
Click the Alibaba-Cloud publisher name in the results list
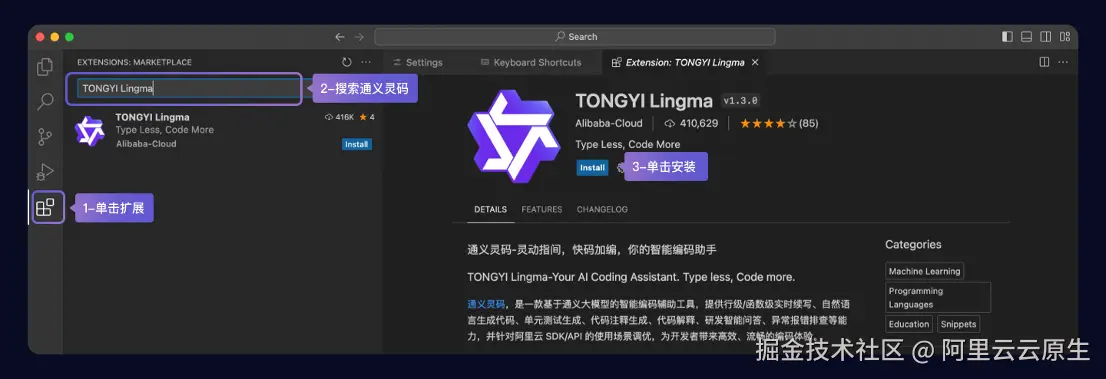[x=146, y=143]
